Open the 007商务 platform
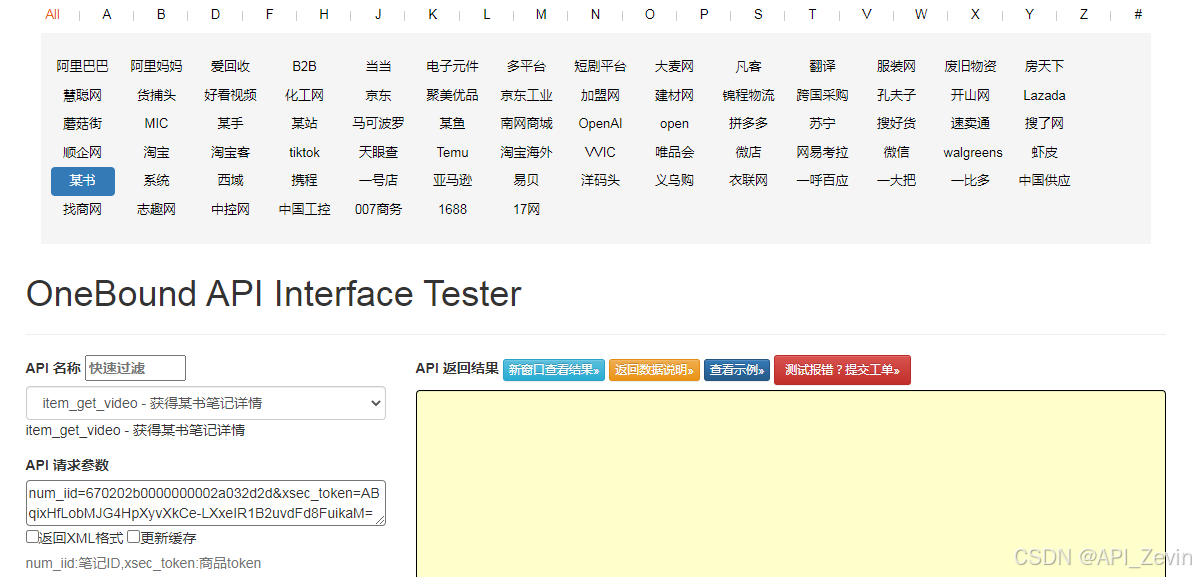This screenshot has height=577, width=1196. (378, 209)
